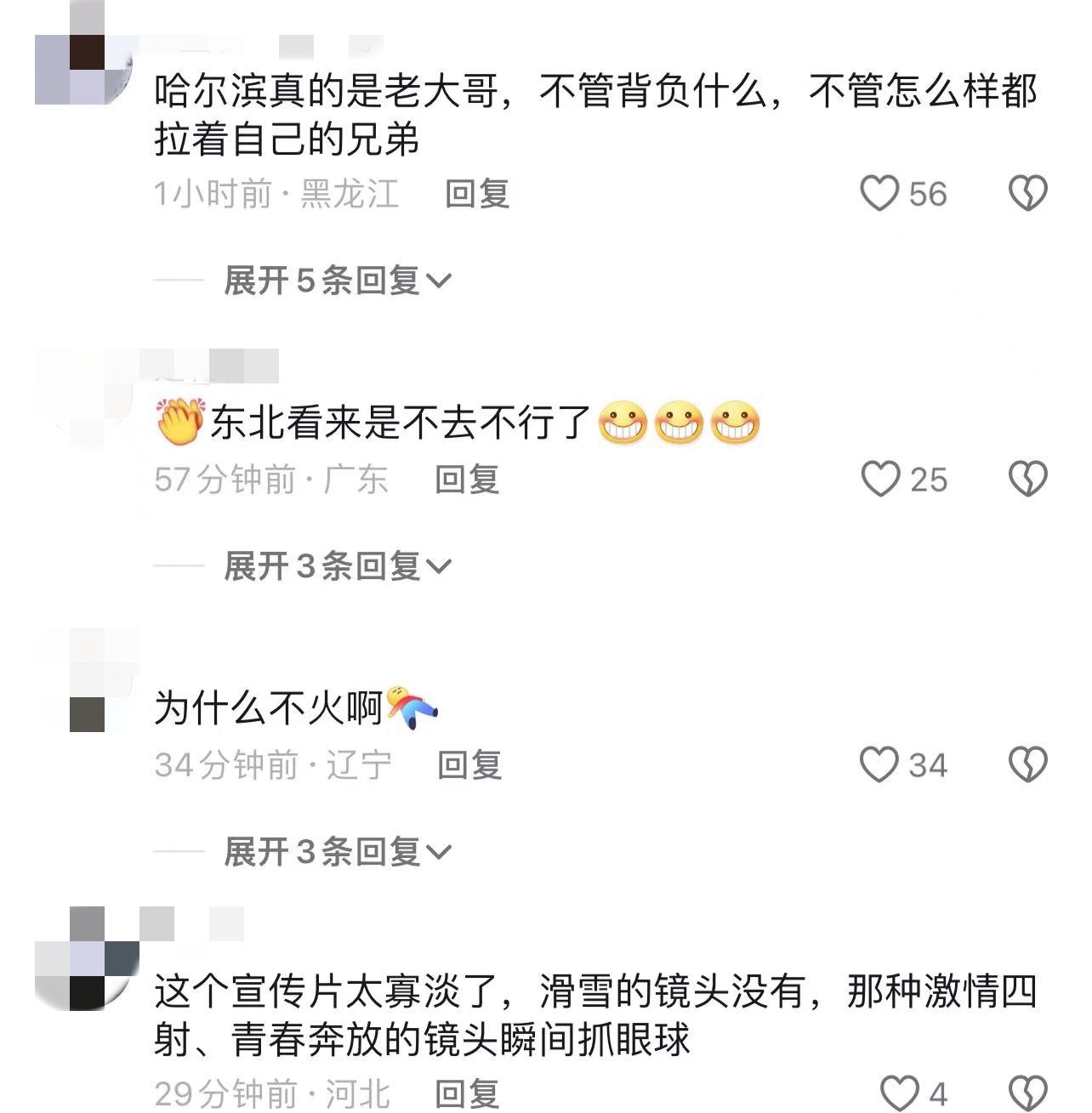Reply to the comment posted 34分钟前

tap(469, 765)
